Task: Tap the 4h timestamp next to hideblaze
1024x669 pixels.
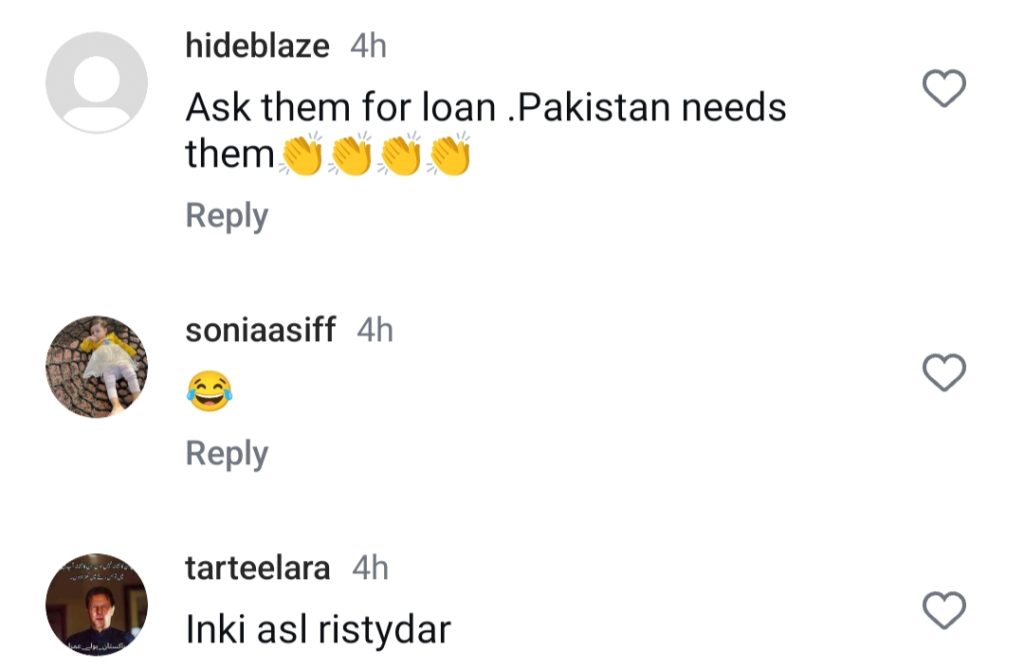Action: (368, 46)
